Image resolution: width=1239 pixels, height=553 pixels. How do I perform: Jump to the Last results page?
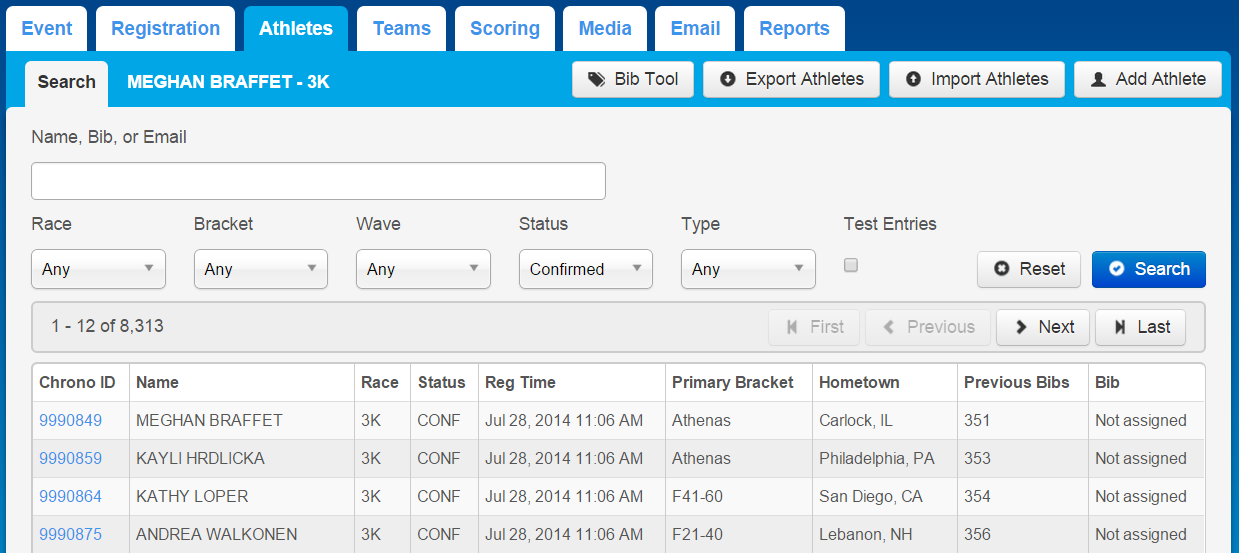pos(1141,327)
